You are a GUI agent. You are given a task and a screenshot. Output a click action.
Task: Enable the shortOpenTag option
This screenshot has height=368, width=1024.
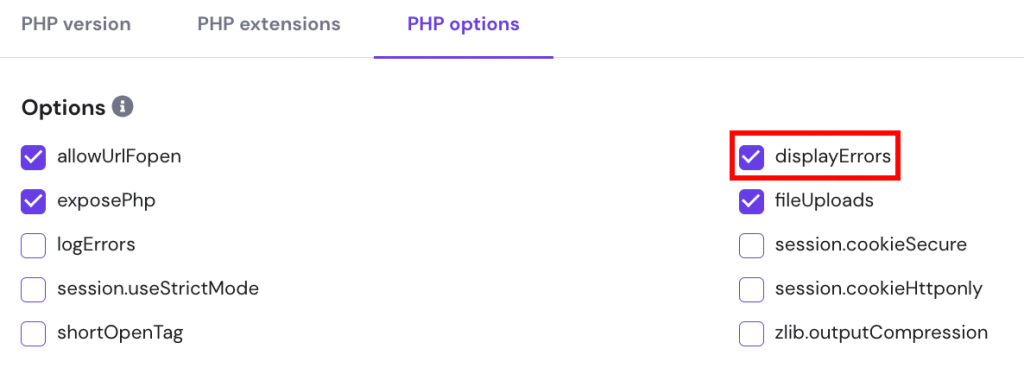pos(33,334)
